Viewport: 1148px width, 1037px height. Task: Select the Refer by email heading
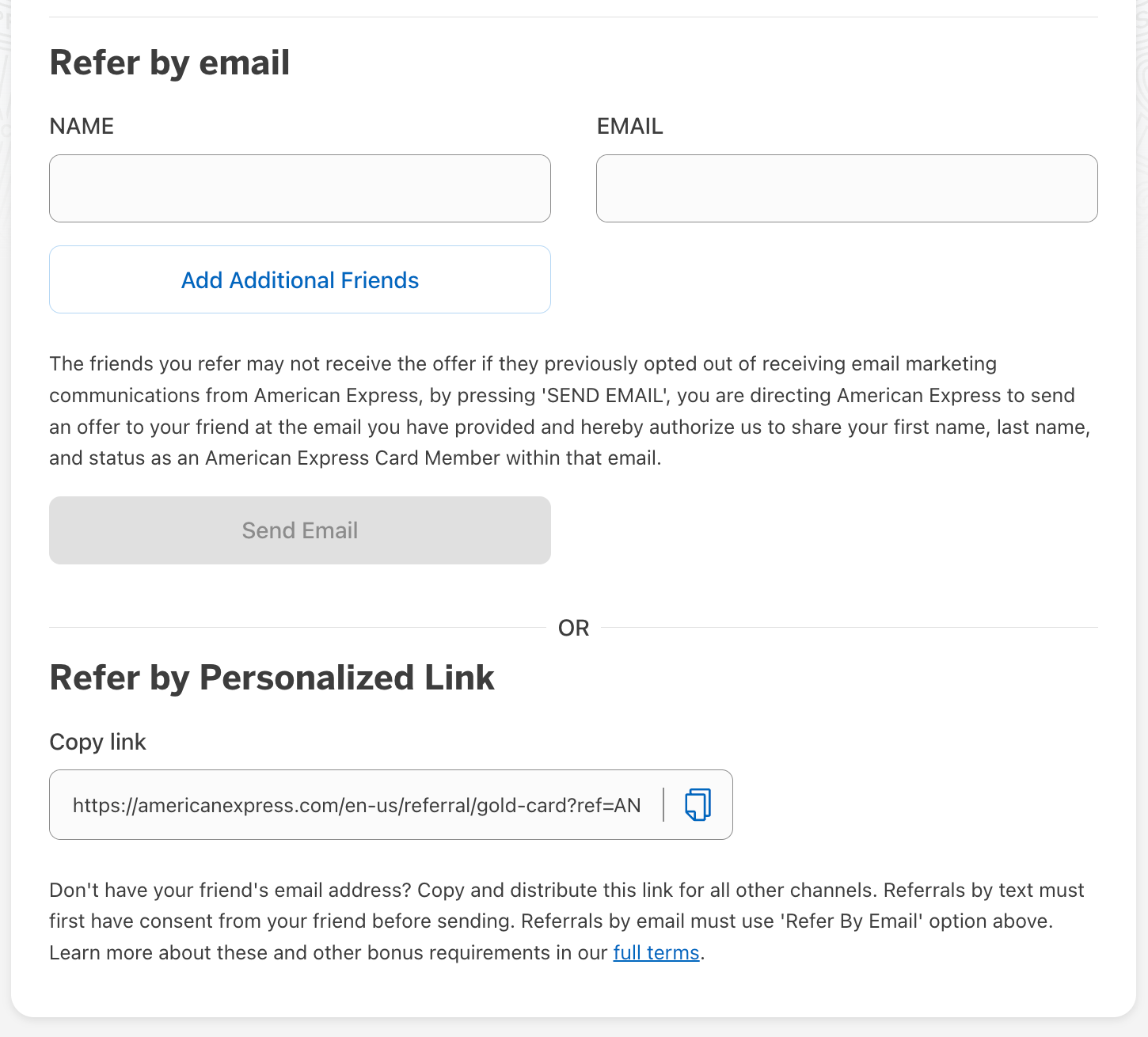(x=169, y=63)
